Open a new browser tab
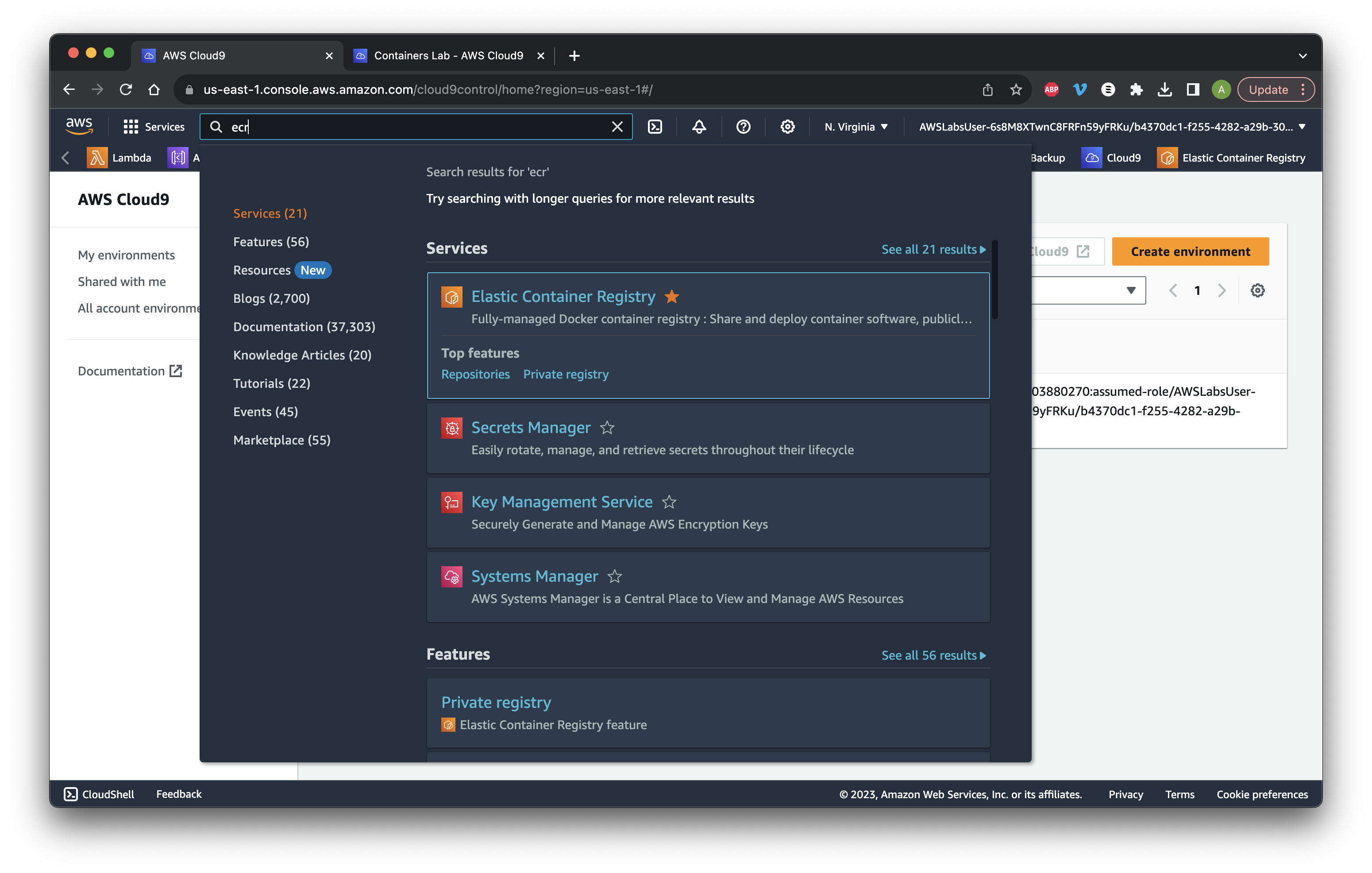Image resolution: width=1372 pixels, height=873 pixels. tap(574, 55)
